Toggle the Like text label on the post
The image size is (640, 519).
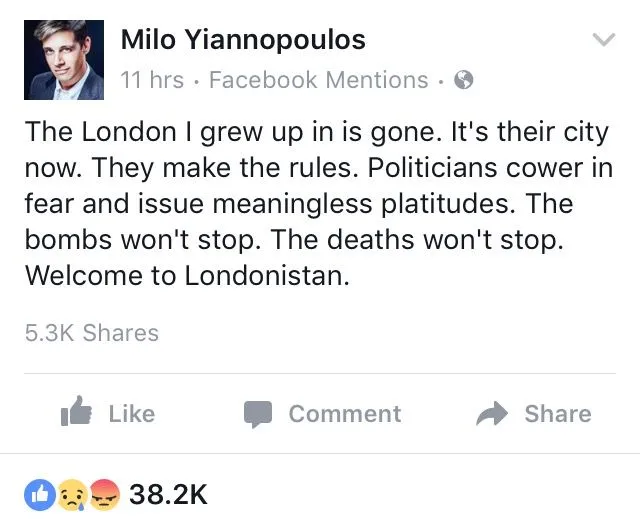pos(131,414)
